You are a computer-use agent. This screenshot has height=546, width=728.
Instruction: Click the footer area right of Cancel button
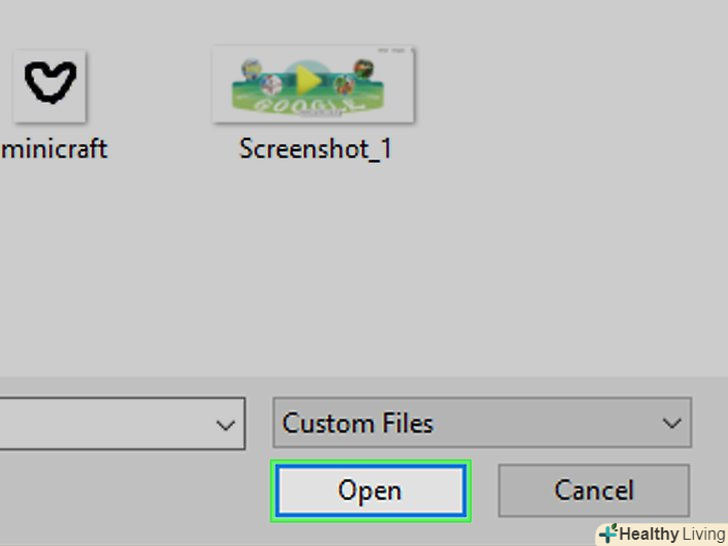pos(709,490)
